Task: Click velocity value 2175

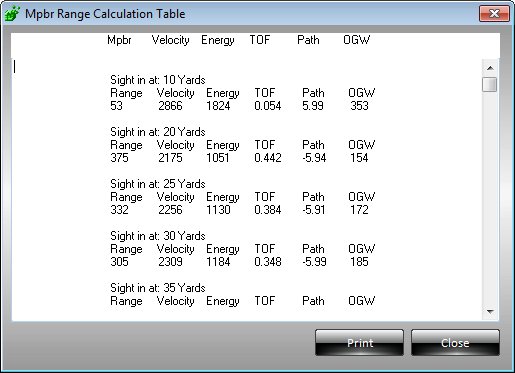Action: pyautogui.click(x=170, y=158)
